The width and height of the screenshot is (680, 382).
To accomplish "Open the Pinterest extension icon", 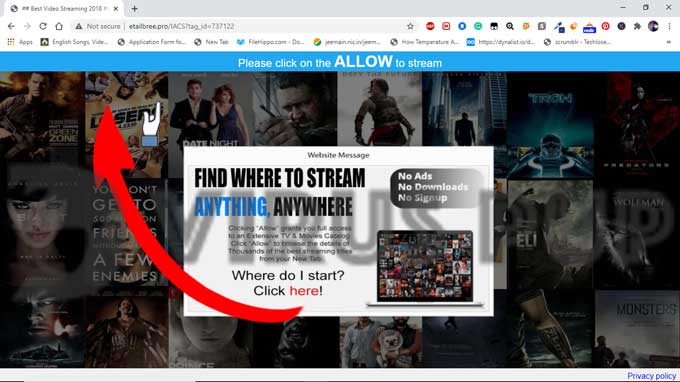I will click(x=605, y=26).
